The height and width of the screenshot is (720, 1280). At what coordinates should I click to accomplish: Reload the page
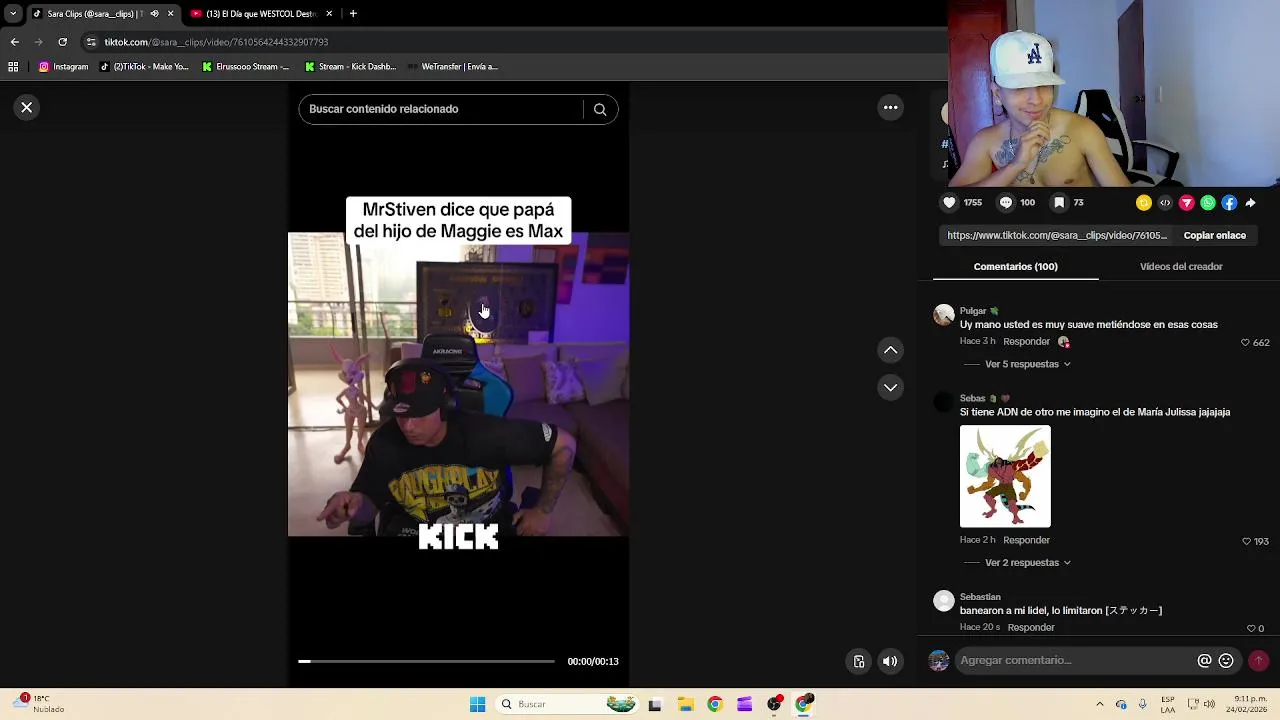tap(62, 42)
